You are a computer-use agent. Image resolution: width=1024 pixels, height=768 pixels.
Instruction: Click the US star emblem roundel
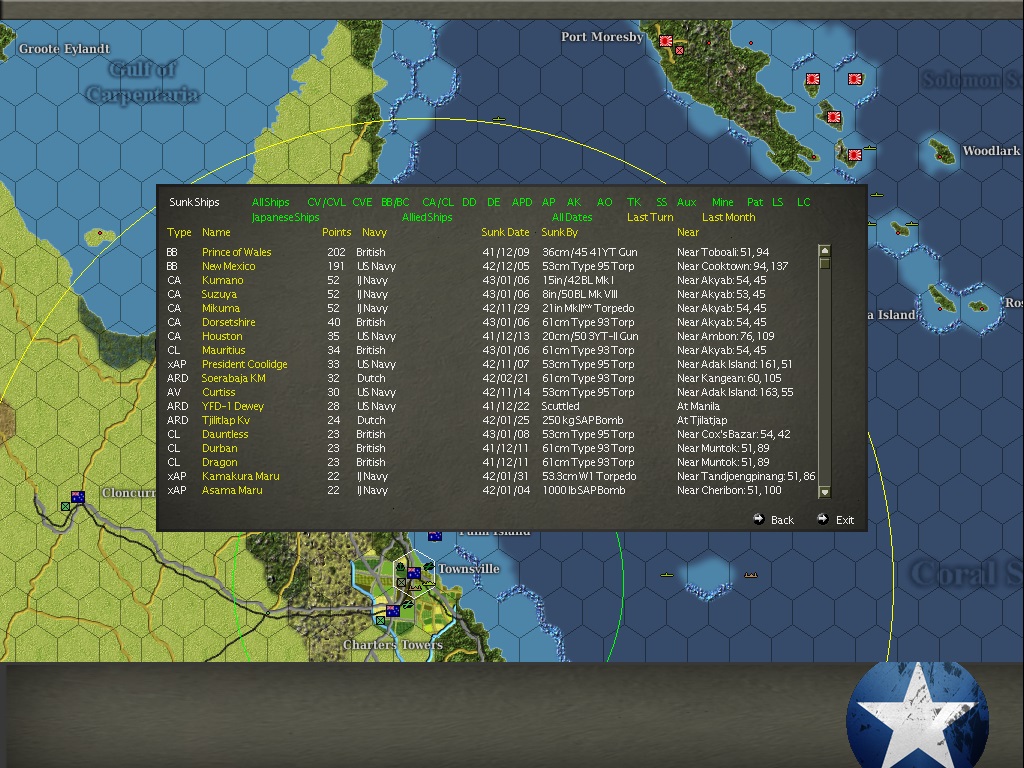tap(918, 716)
